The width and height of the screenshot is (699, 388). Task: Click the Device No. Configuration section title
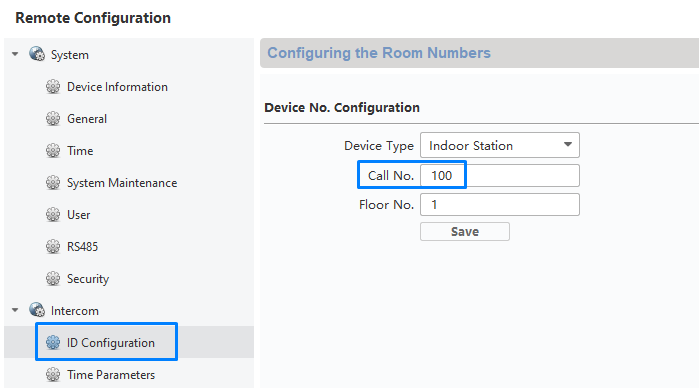tap(342, 107)
